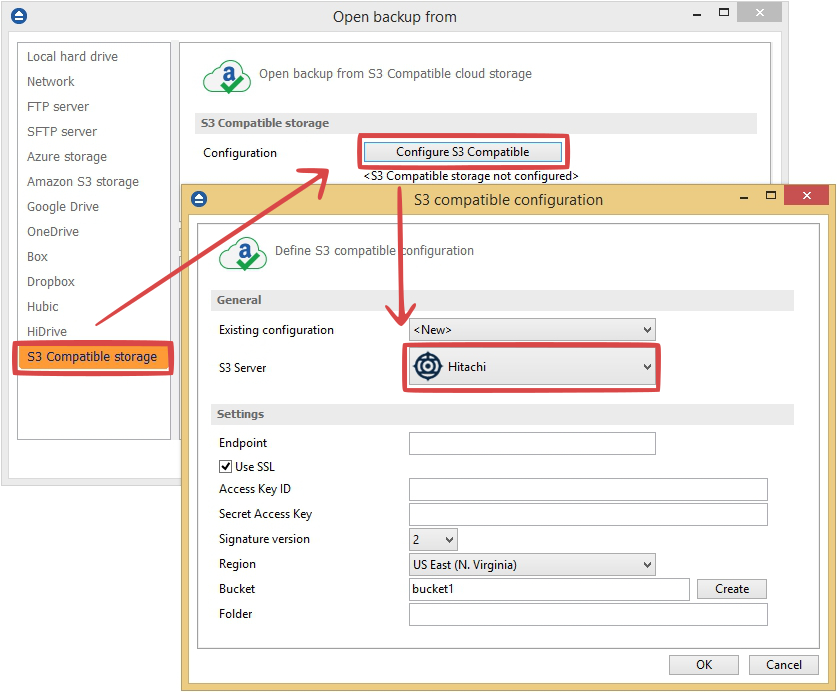Select Network in the backup source list
837x692 pixels.
point(51,82)
